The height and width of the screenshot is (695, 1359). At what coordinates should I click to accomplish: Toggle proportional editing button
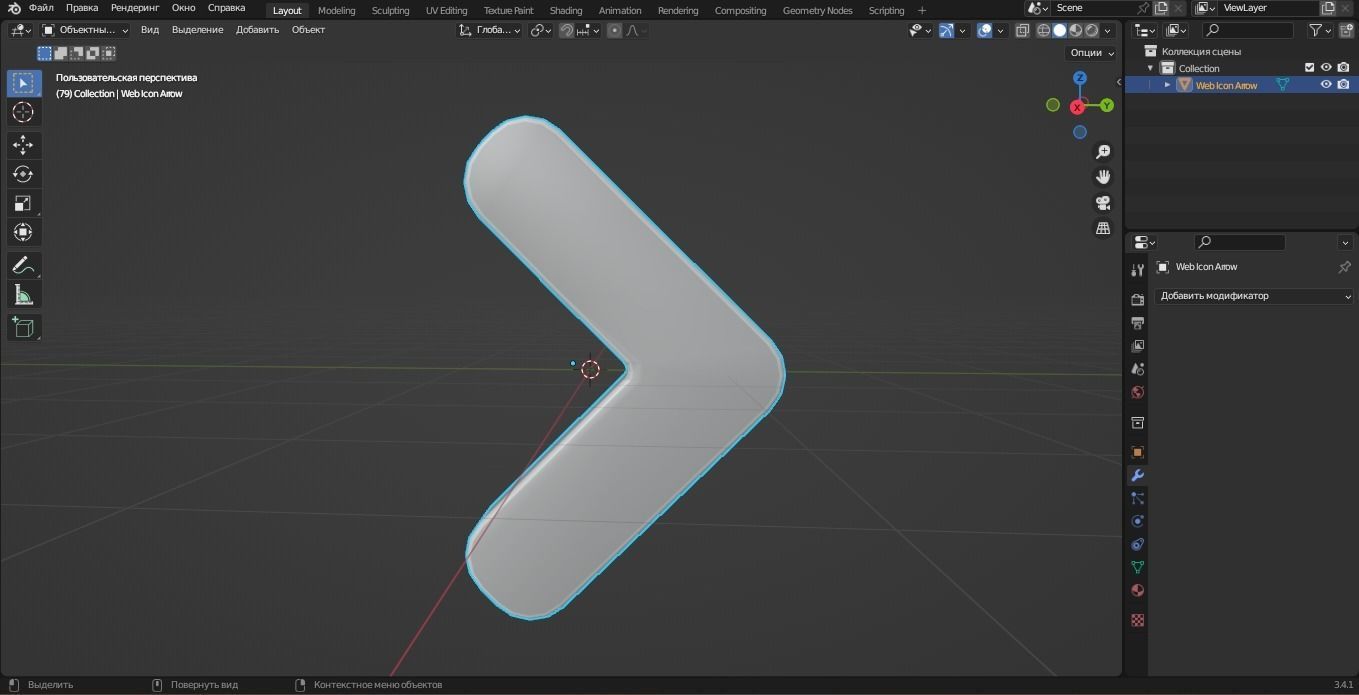[615, 30]
